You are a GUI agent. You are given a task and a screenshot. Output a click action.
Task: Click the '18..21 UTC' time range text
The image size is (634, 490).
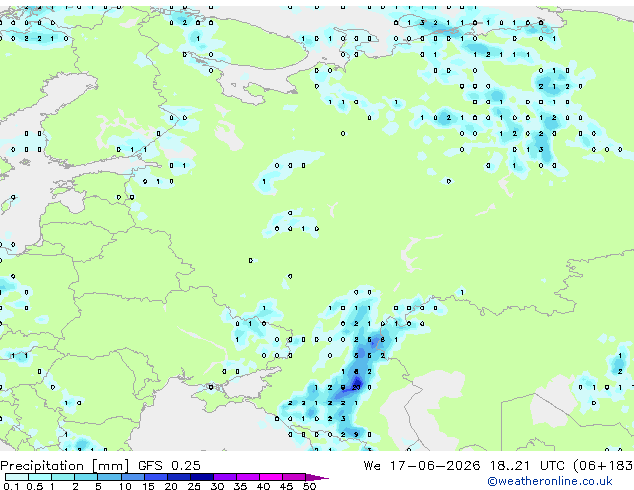tap(527, 465)
